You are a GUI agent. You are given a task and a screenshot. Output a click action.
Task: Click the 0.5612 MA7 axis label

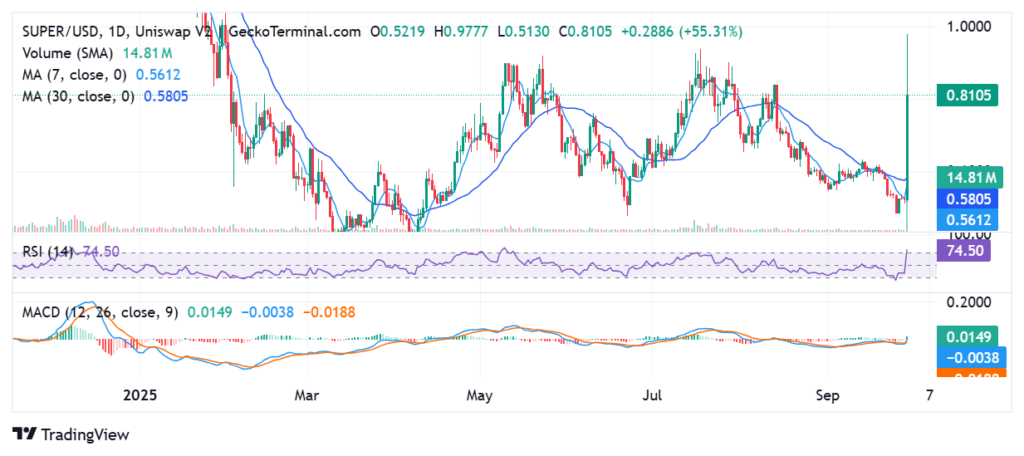tap(967, 220)
